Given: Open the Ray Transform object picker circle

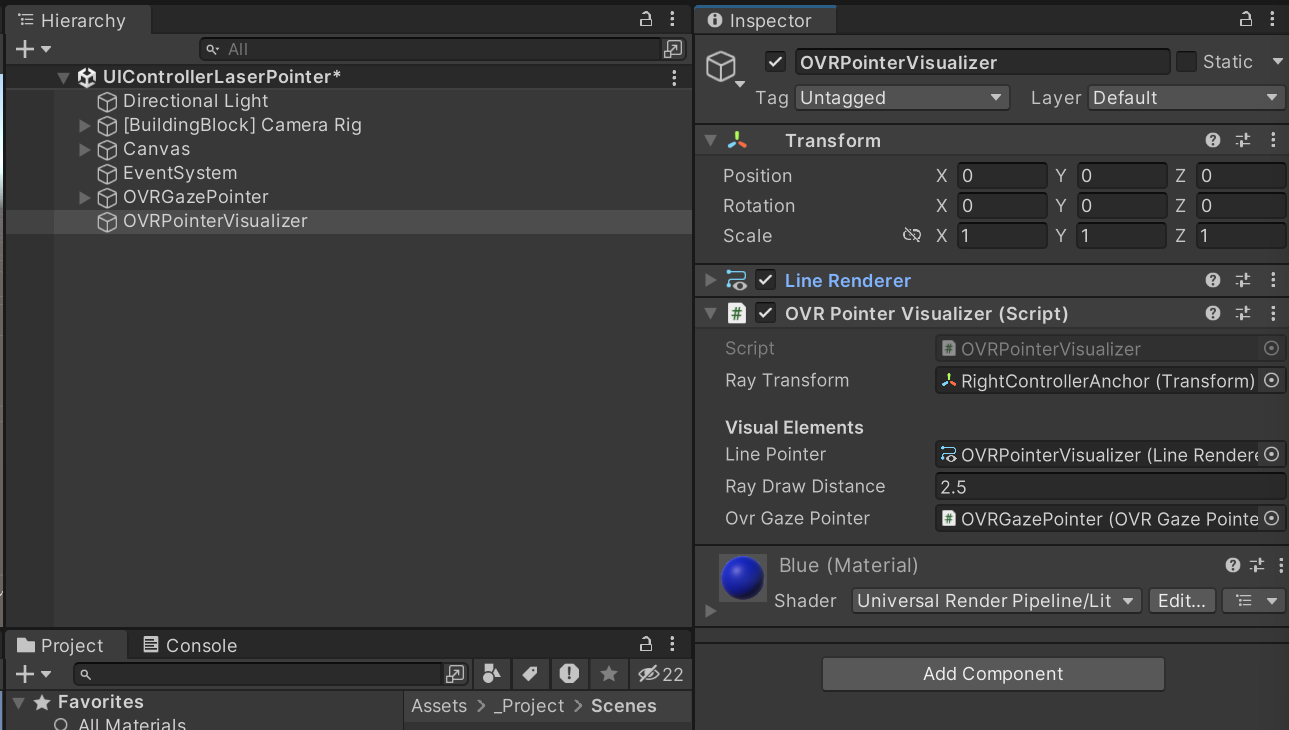Looking at the screenshot, I should (1271, 380).
